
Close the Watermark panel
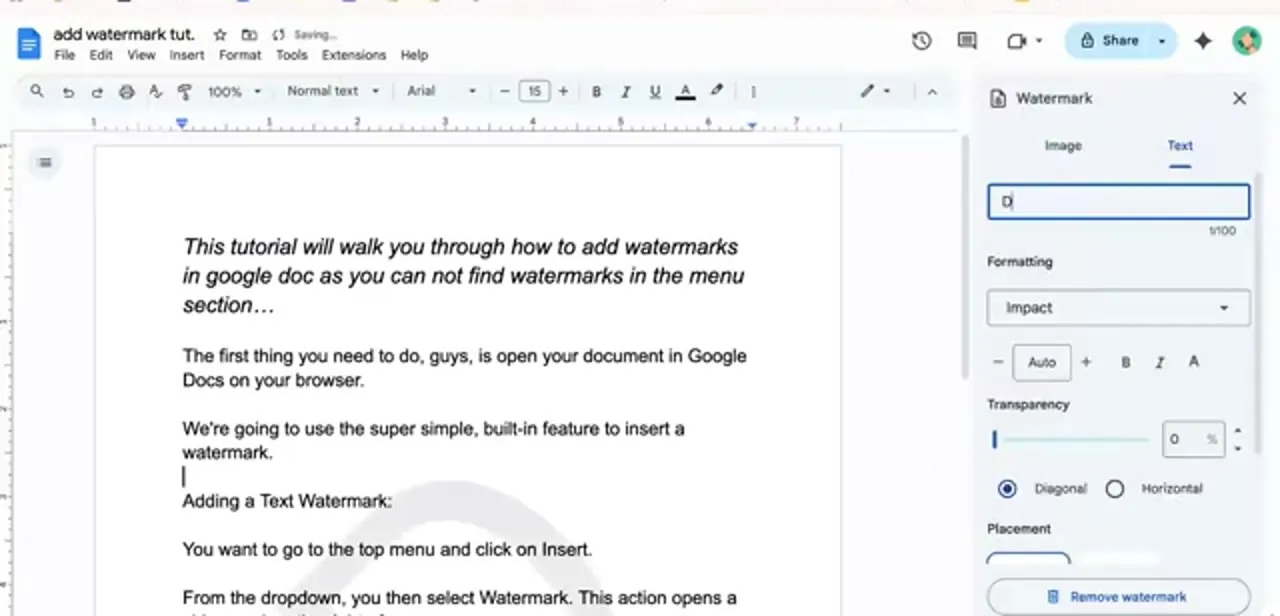pos(1239,98)
